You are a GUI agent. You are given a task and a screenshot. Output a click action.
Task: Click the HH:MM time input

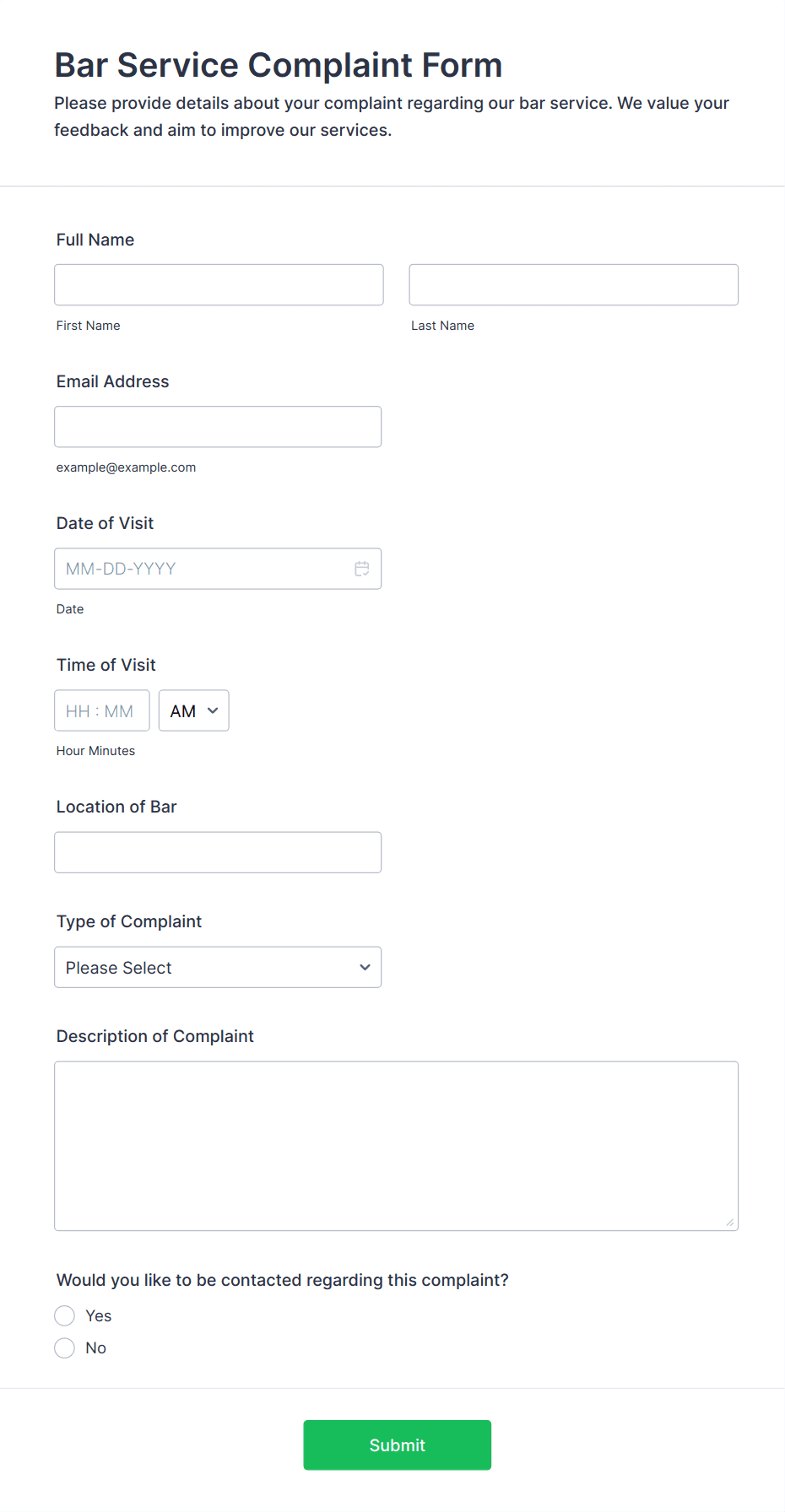click(x=101, y=710)
